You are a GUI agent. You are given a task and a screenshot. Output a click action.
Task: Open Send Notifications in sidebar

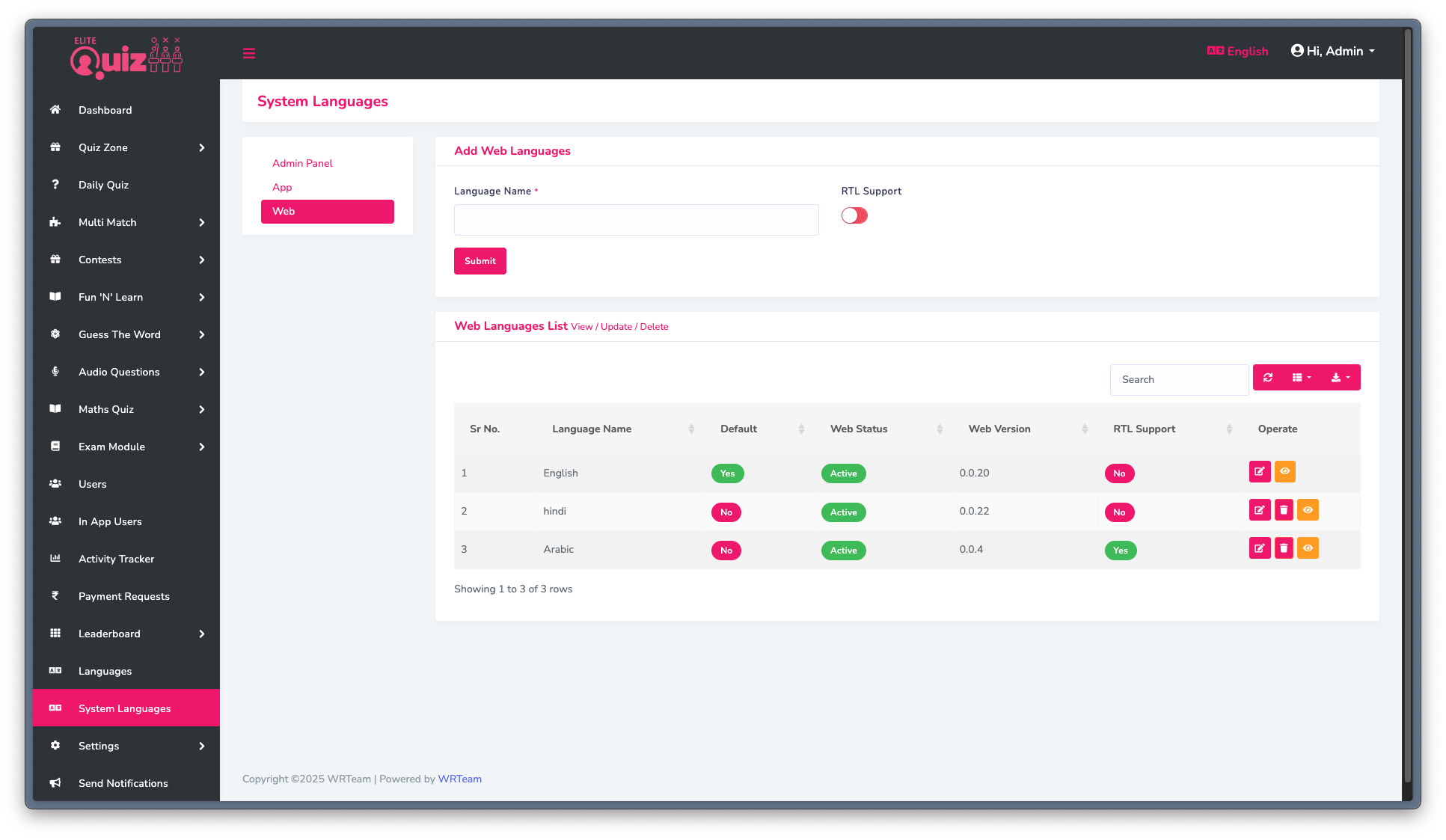point(123,783)
